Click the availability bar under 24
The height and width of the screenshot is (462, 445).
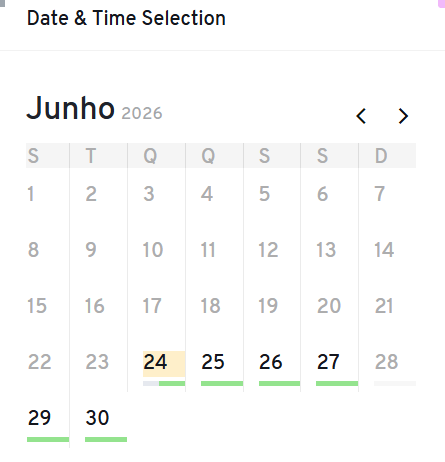pyautogui.click(x=164, y=384)
